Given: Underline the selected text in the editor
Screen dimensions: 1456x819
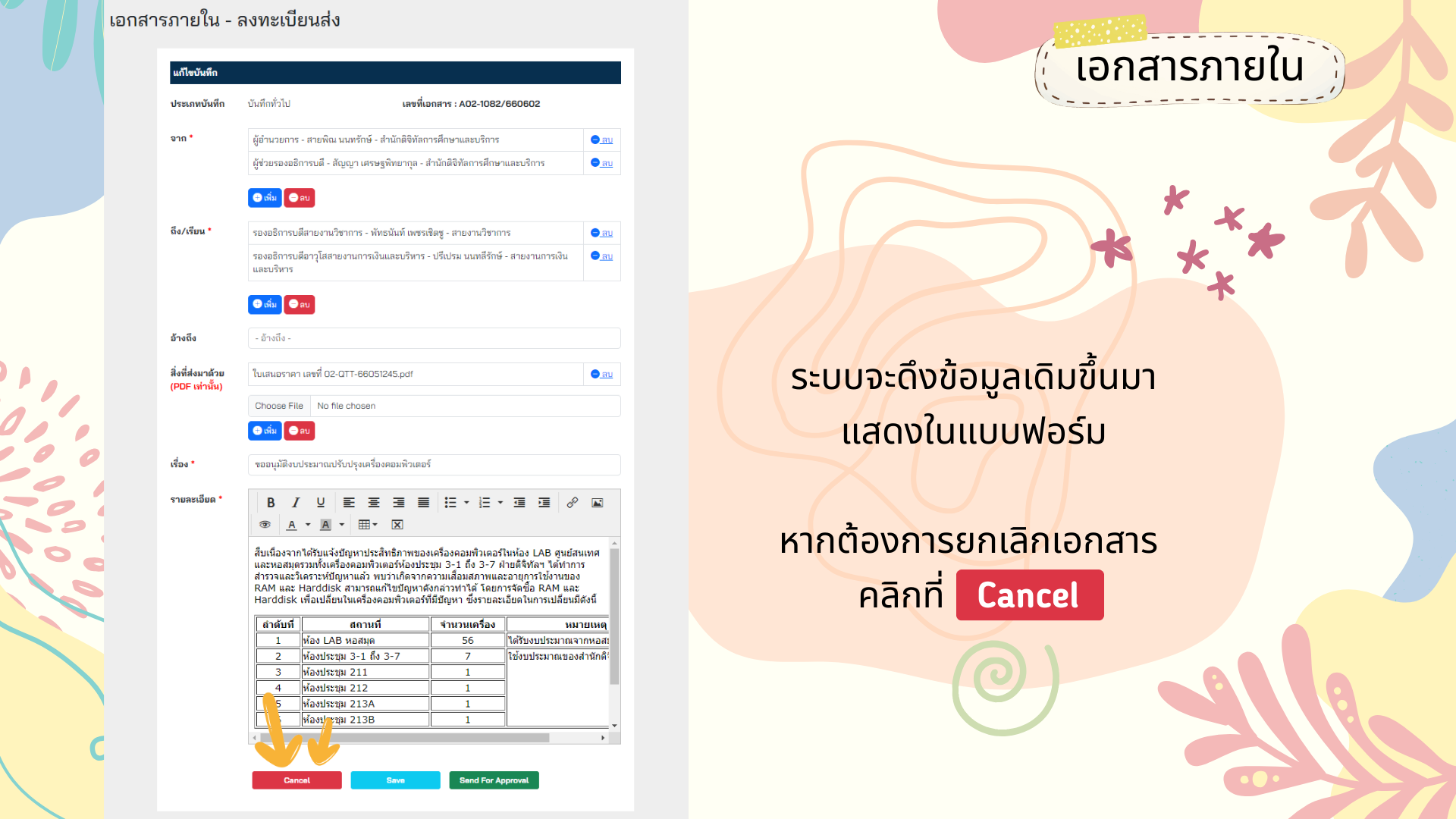Looking at the screenshot, I should tap(321, 503).
